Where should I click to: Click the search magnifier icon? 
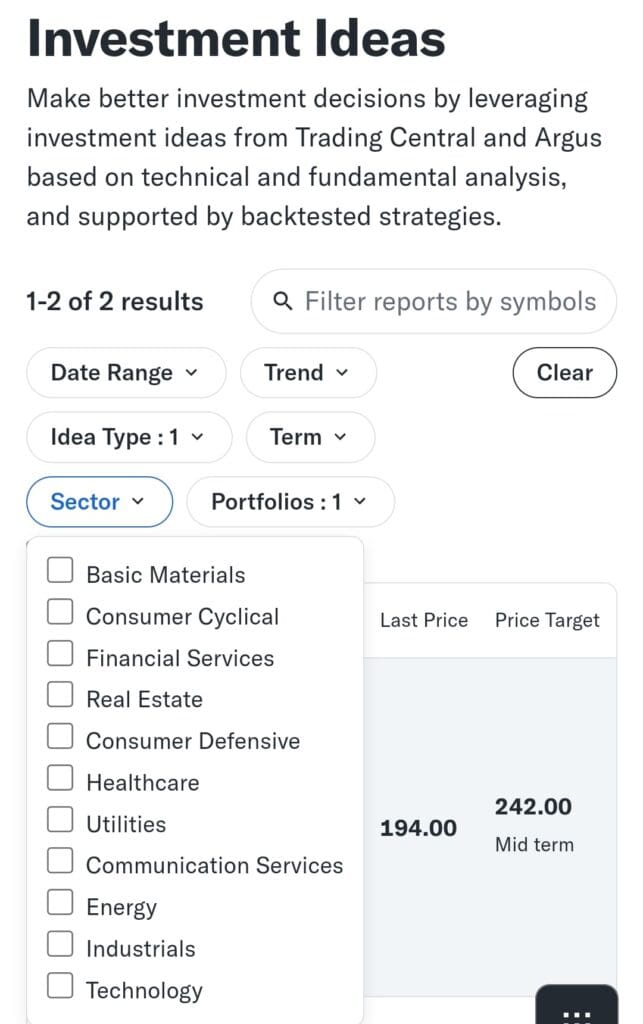coord(283,301)
